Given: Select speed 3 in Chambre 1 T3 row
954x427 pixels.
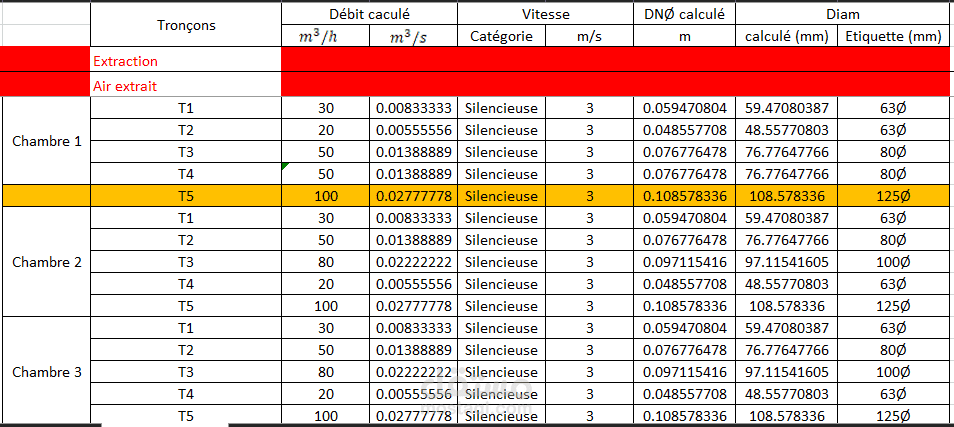Looking at the screenshot, I should pyautogui.click(x=589, y=152).
